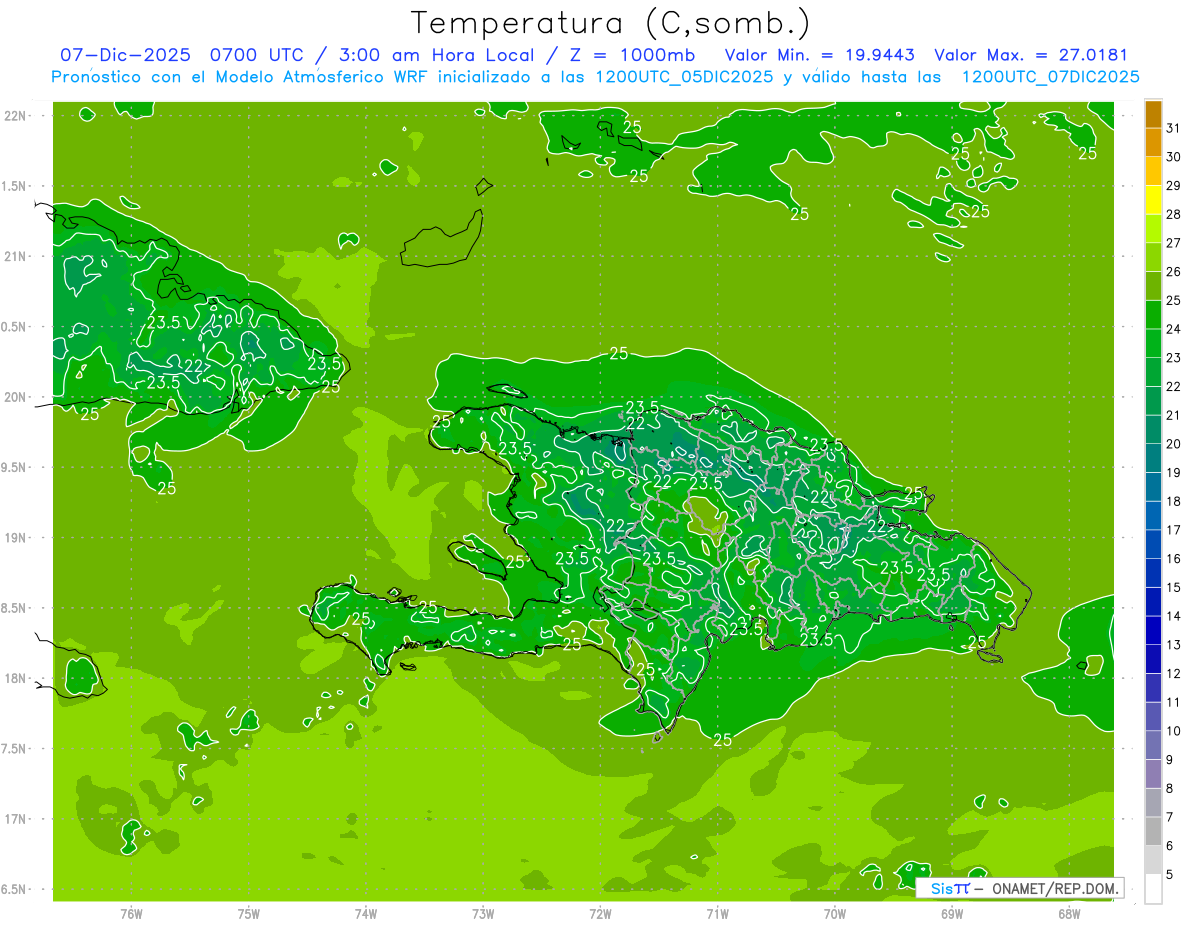Pick the gray swatch between 6 and 7
1200x927 pixels.
[x=1153, y=832]
